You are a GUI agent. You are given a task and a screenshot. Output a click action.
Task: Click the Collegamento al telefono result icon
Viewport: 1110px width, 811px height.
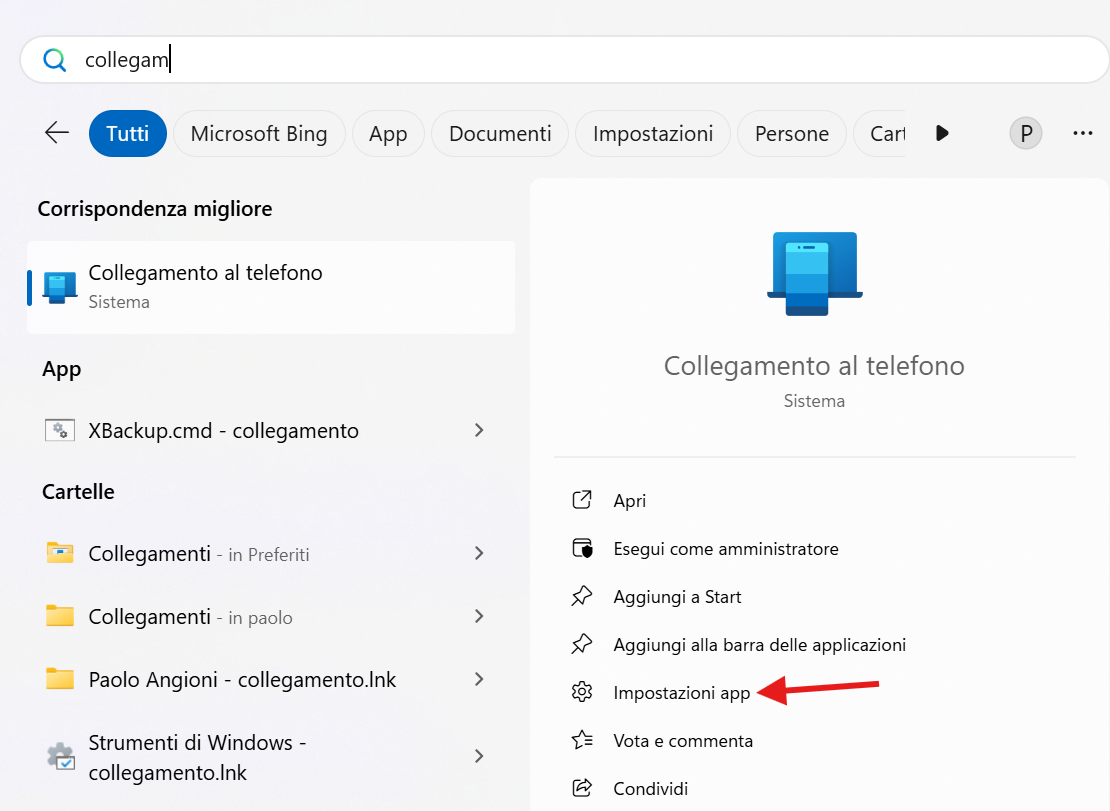coord(60,287)
